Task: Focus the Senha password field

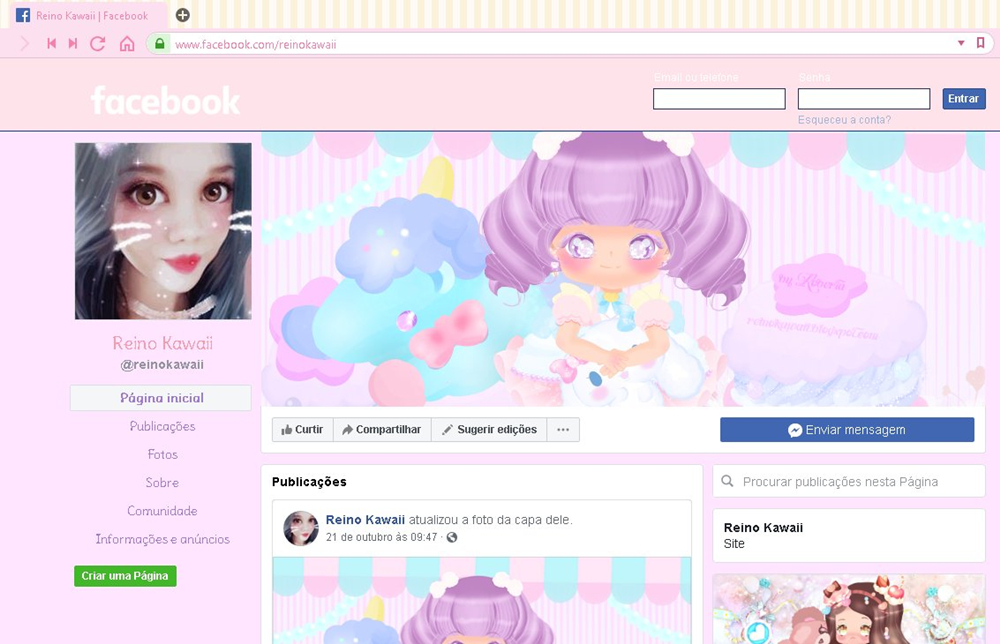Action: tap(864, 99)
